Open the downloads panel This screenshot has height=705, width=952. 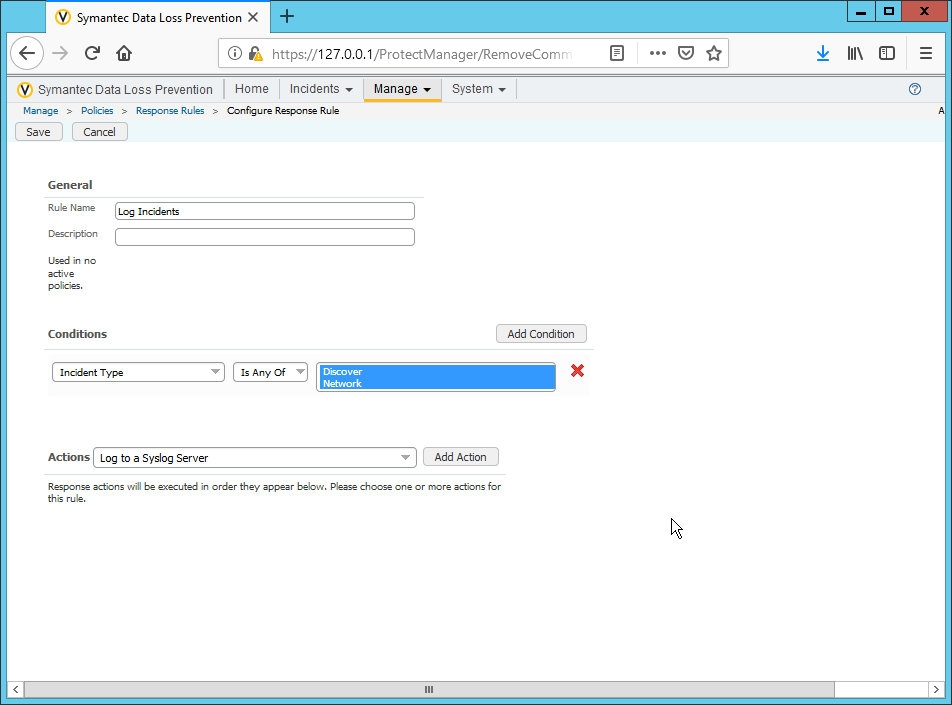823,53
